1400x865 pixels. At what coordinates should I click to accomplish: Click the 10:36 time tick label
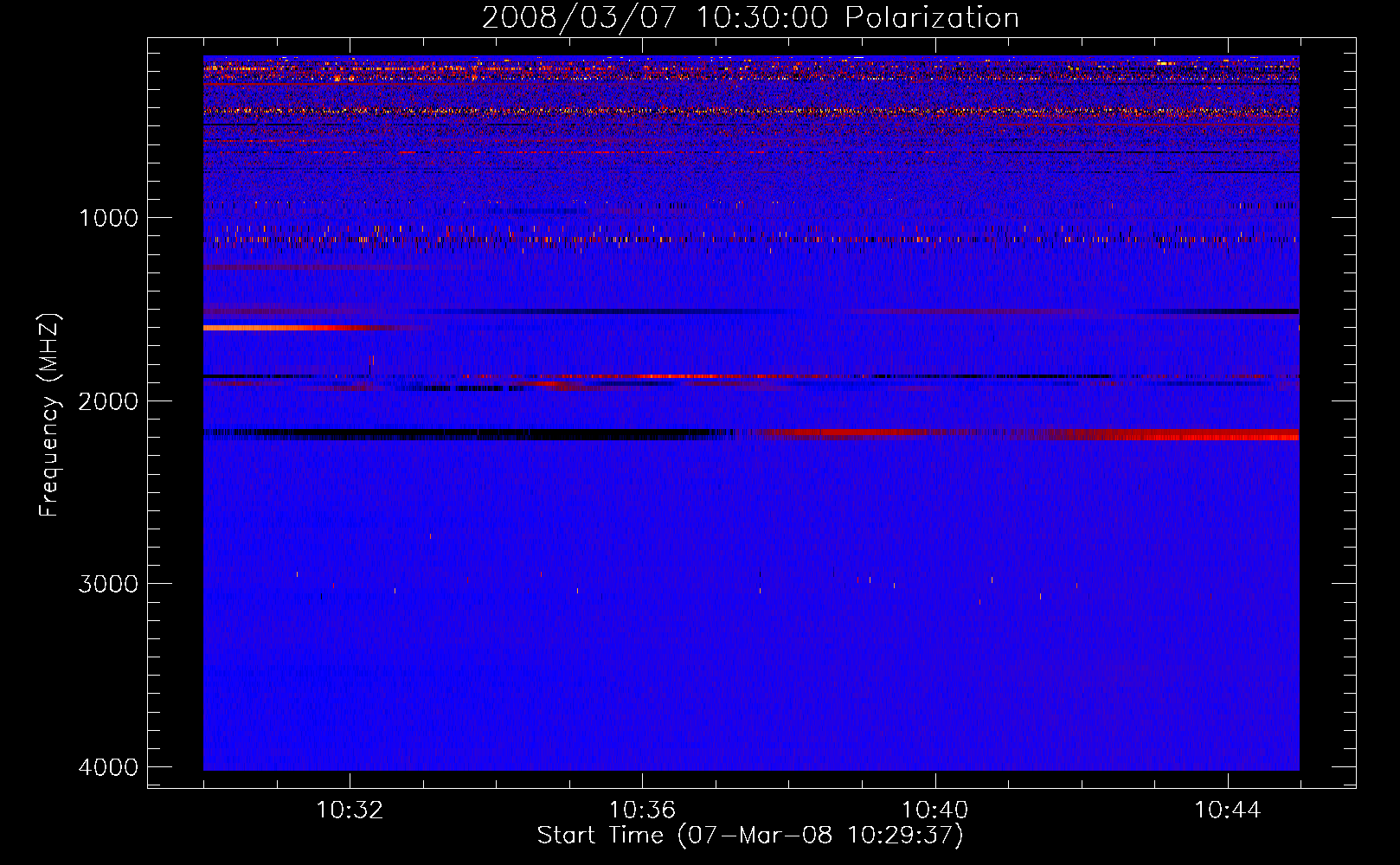642,811
